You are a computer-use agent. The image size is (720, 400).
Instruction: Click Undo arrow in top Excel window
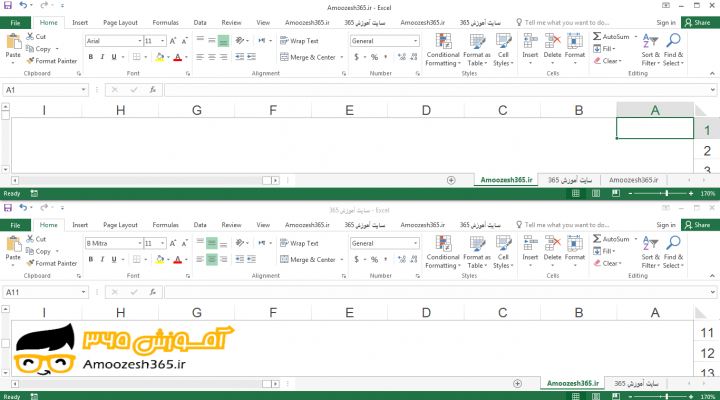pyautogui.click(x=23, y=6)
